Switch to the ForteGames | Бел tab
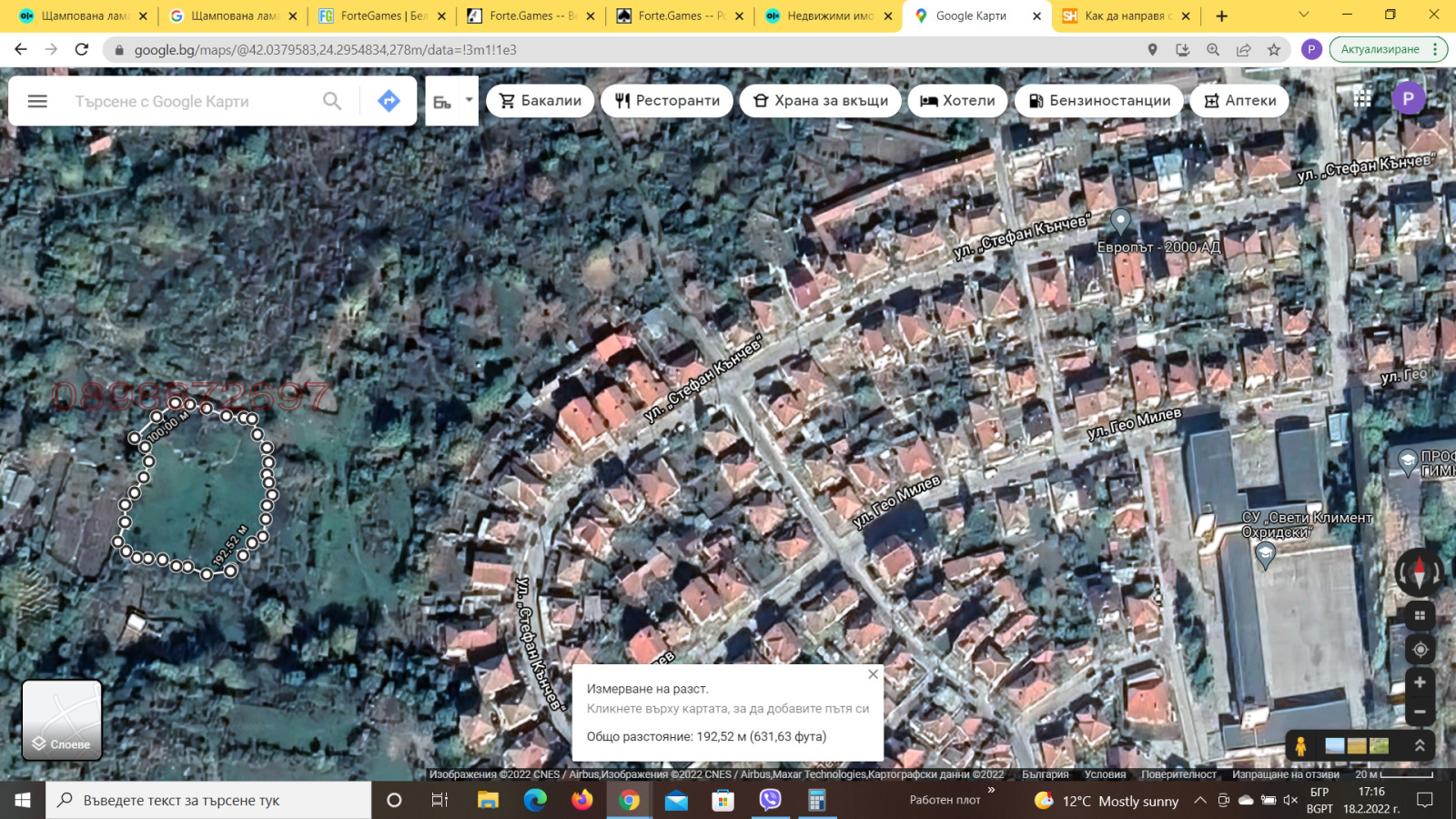Image resolution: width=1456 pixels, height=819 pixels. [382, 15]
